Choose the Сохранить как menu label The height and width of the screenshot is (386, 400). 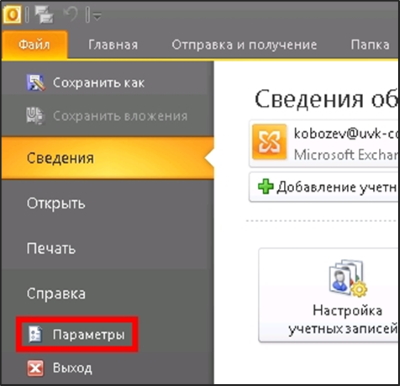click(x=99, y=83)
